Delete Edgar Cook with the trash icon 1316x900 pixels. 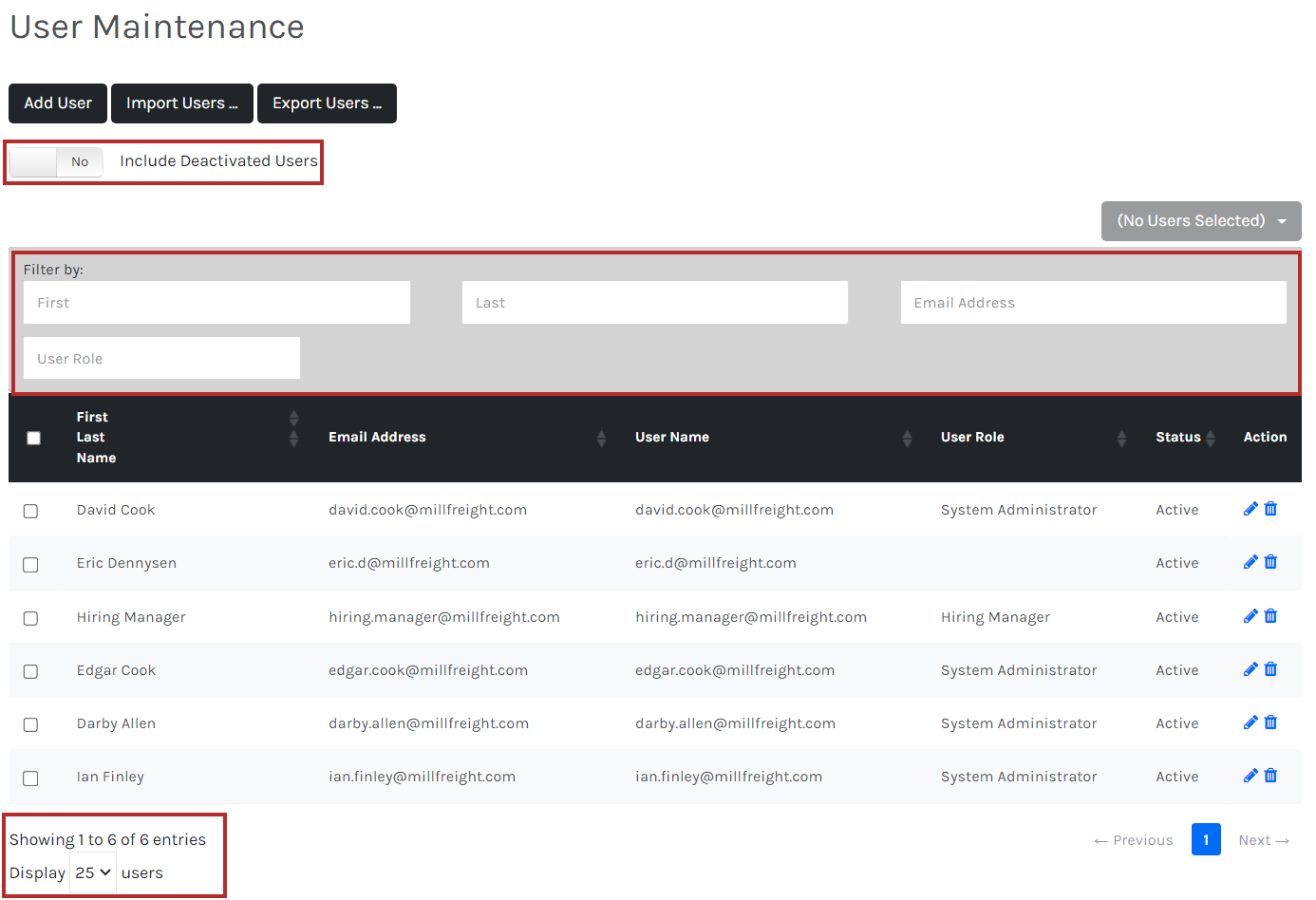click(x=1270, y=669)
